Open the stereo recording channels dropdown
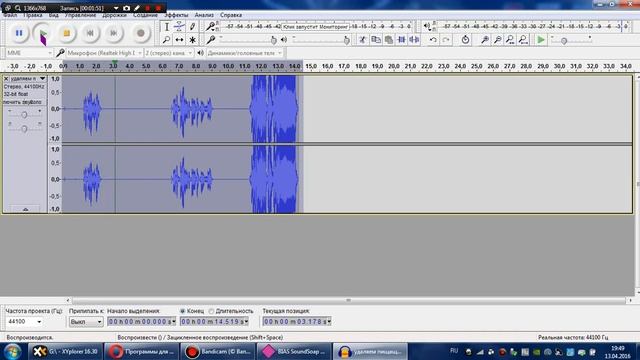 169,53
